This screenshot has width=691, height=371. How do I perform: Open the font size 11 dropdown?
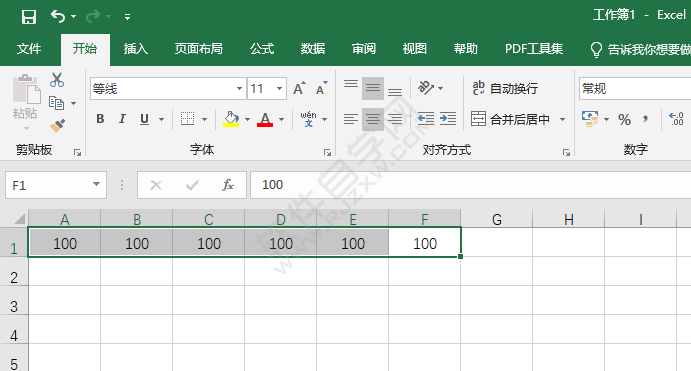tap(279, 89)
